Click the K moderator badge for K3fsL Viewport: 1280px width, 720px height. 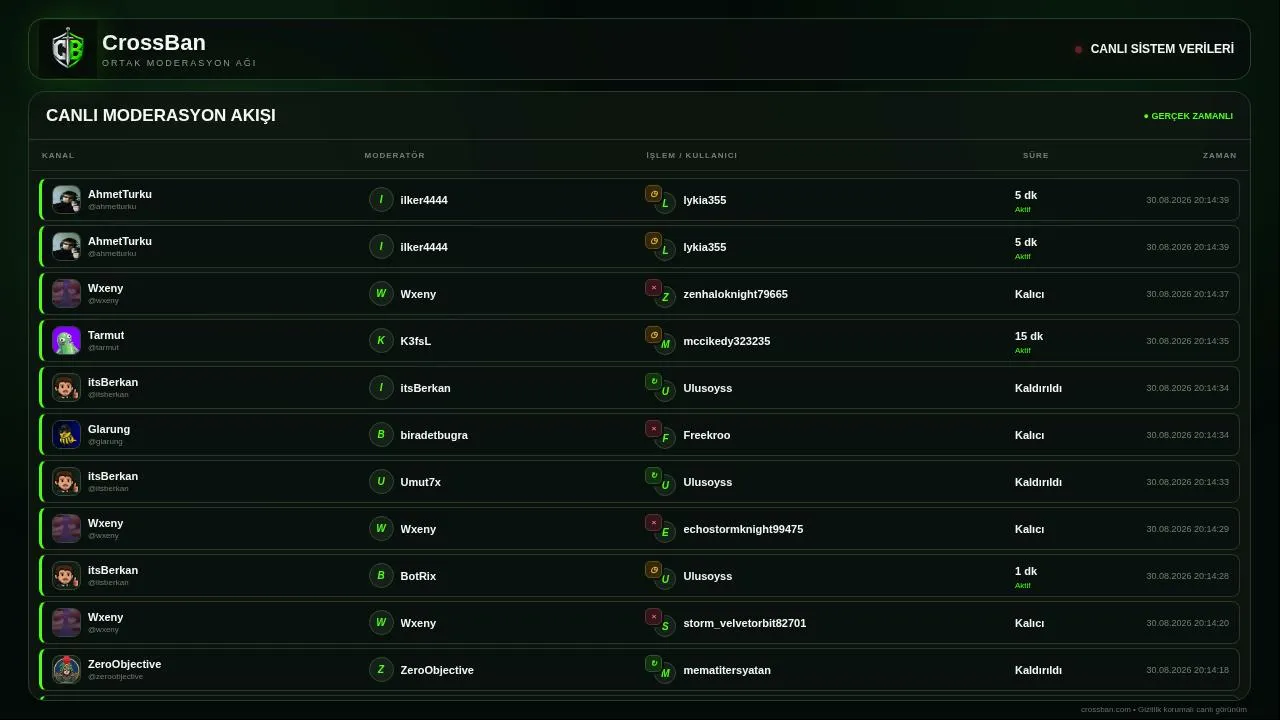point(381,341)
